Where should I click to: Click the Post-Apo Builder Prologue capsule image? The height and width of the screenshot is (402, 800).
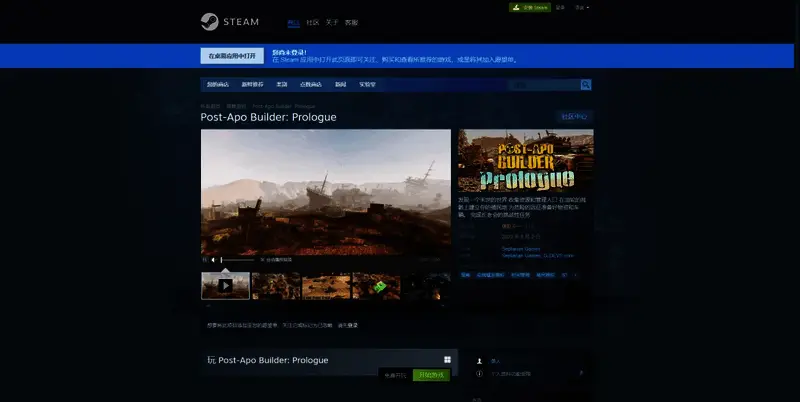(526, 161)
